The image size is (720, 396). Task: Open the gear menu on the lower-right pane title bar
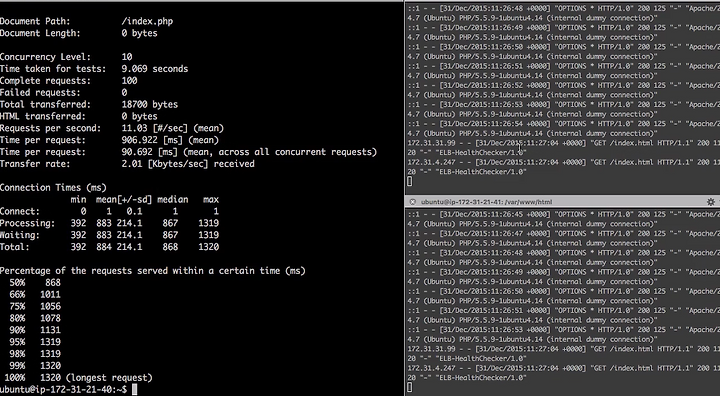coord(711,202)
